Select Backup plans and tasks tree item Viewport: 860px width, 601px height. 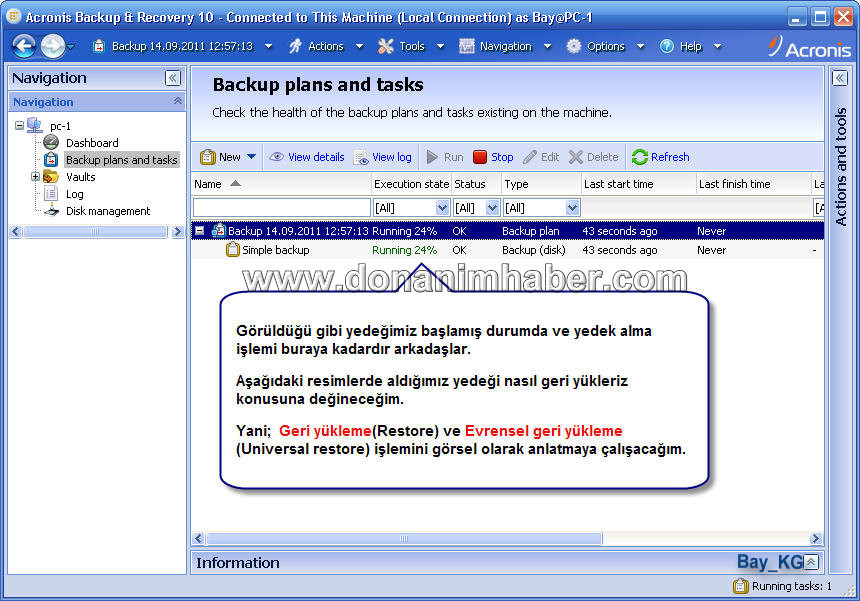click(x=121, y=160)
